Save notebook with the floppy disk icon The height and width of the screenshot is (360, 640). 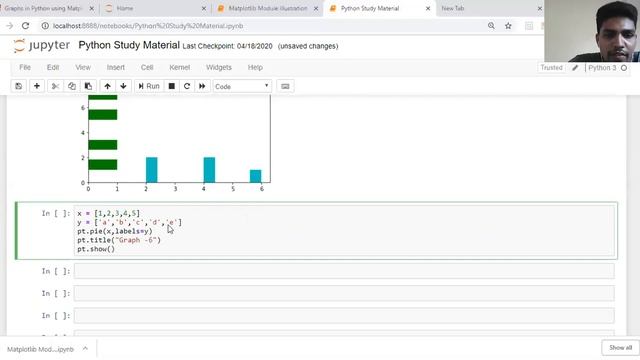[19, 86]
